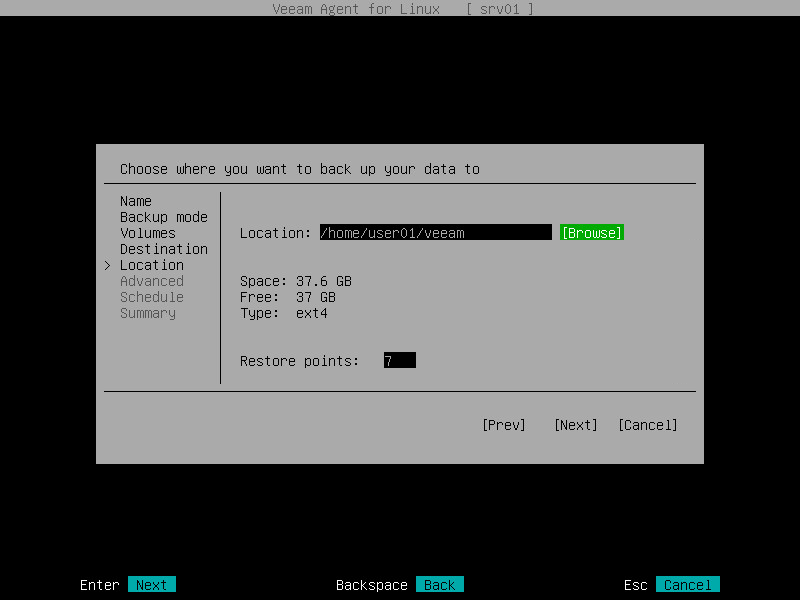800x600 pixels.
Task: Click the arrow marker beside Location step
Action: point(107,265)
